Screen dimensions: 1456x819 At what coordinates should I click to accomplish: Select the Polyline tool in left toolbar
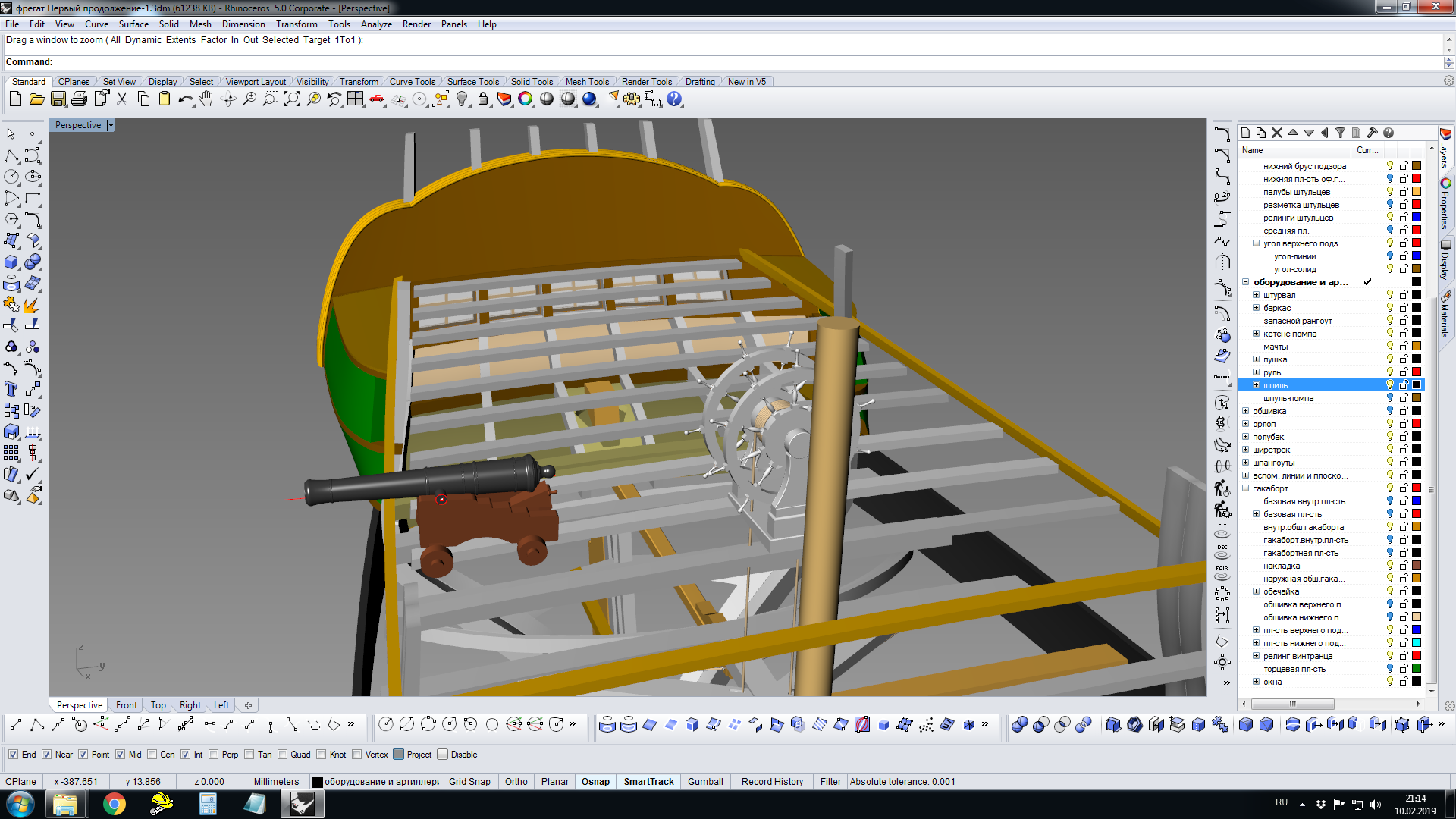pyautogui.click(x=11, y=156)
